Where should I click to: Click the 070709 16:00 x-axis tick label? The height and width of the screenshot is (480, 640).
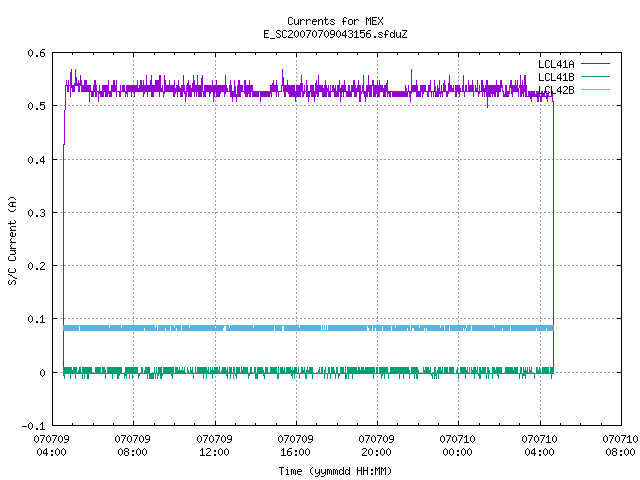[295, 446]
